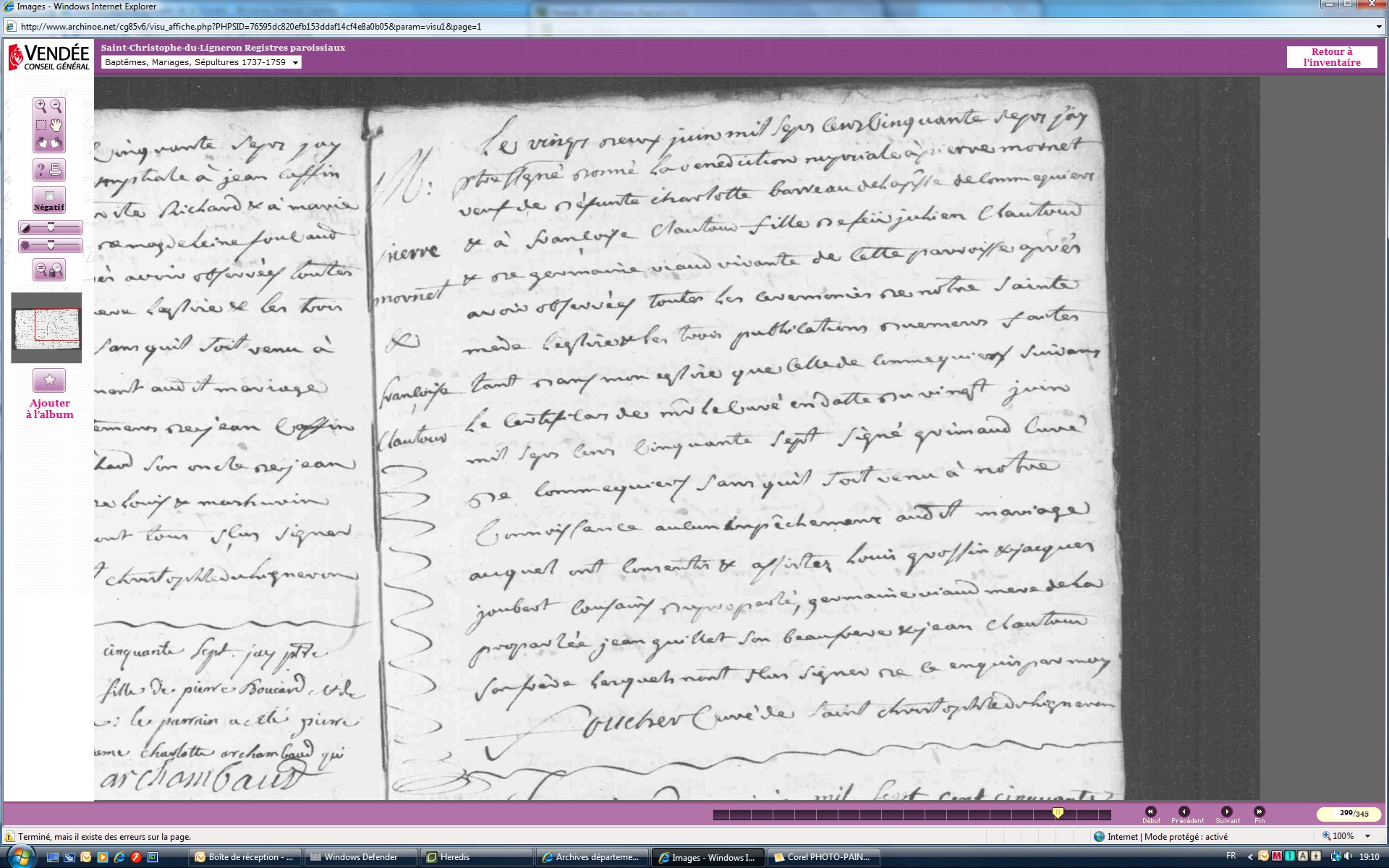Select the rectangle selection zoom tool
The height and width of the screenshot is (868, 1389).
(41, 125)
